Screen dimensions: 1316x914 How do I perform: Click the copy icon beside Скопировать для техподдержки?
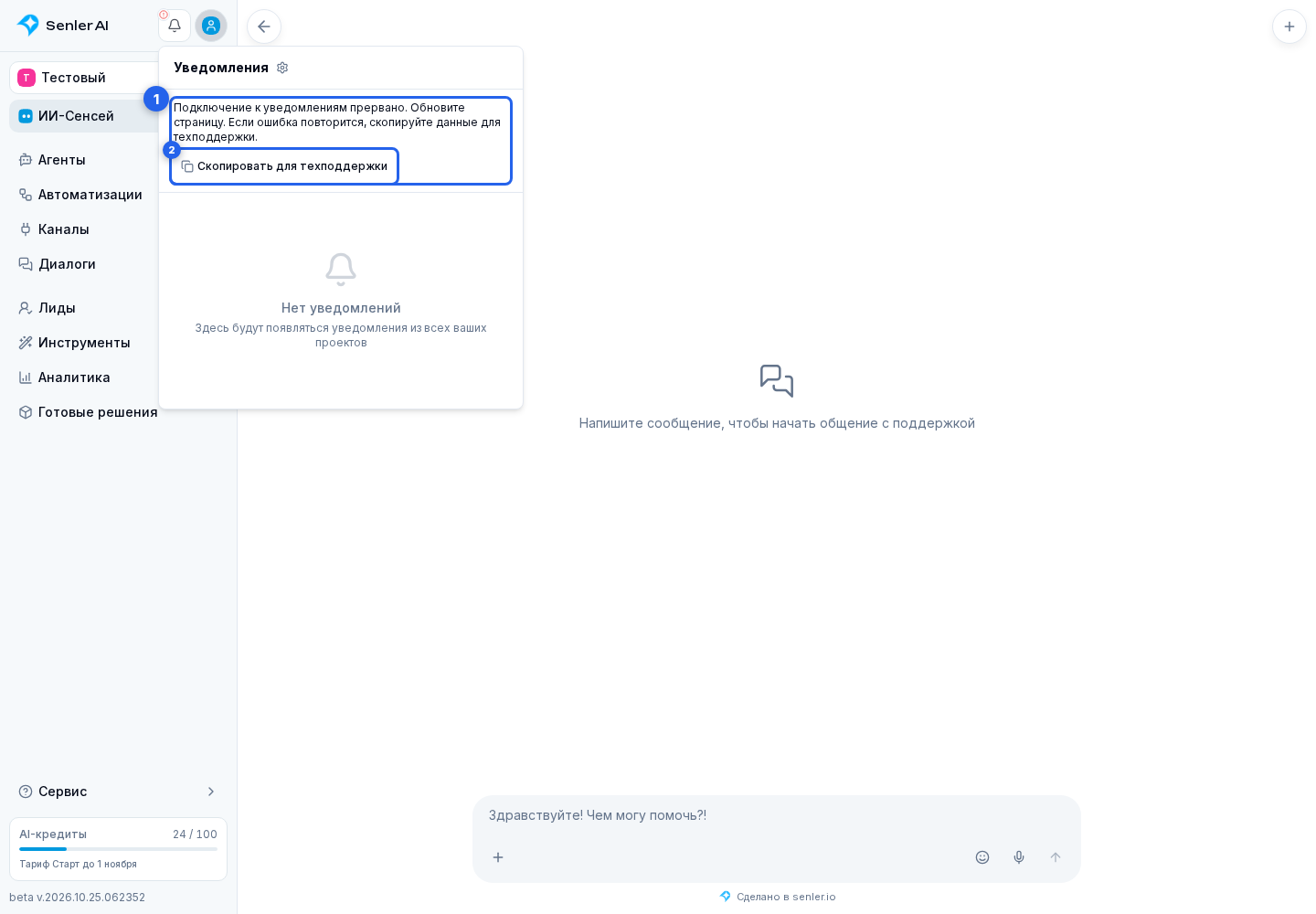[x=187, y=166]
